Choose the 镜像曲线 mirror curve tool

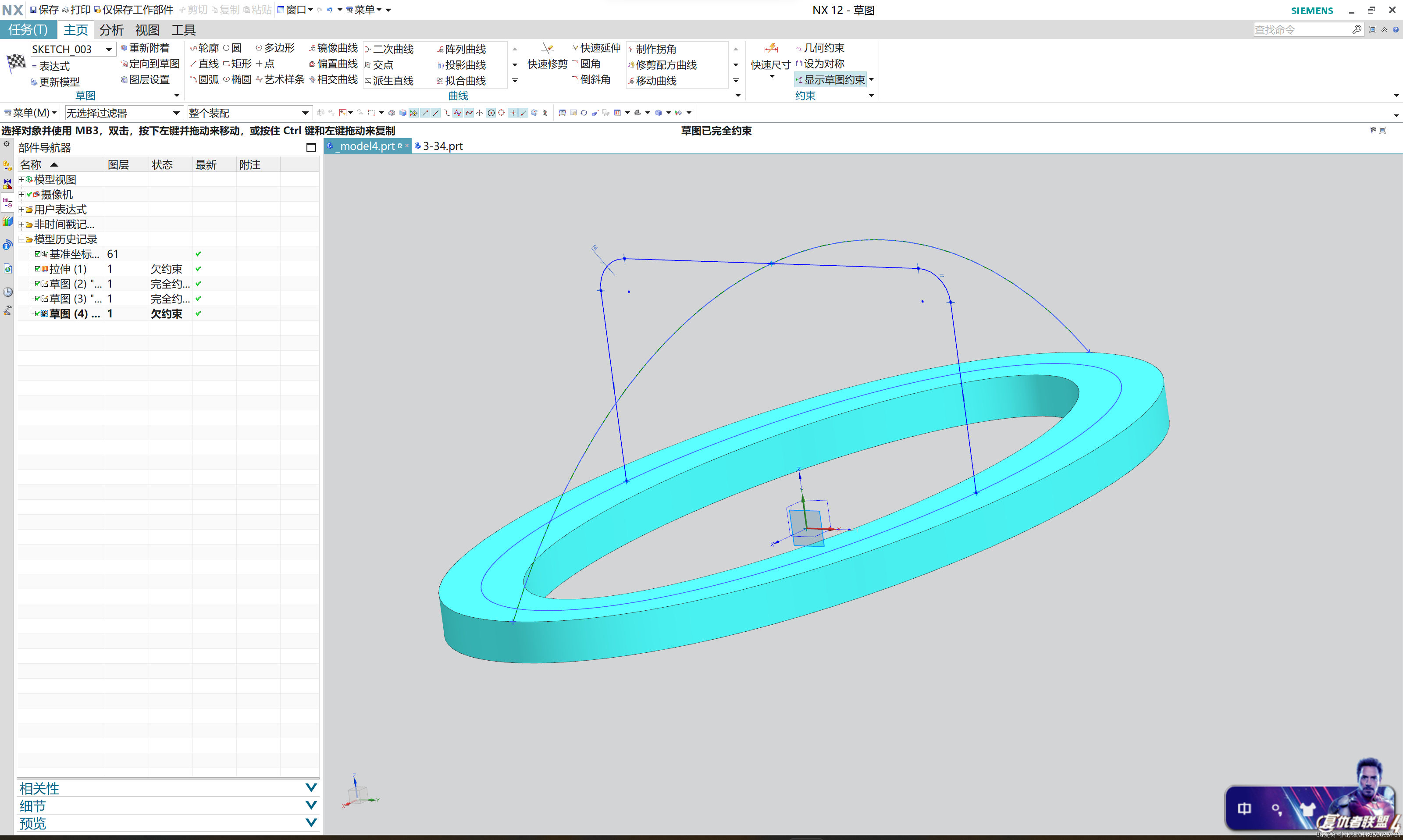point(333,48)
